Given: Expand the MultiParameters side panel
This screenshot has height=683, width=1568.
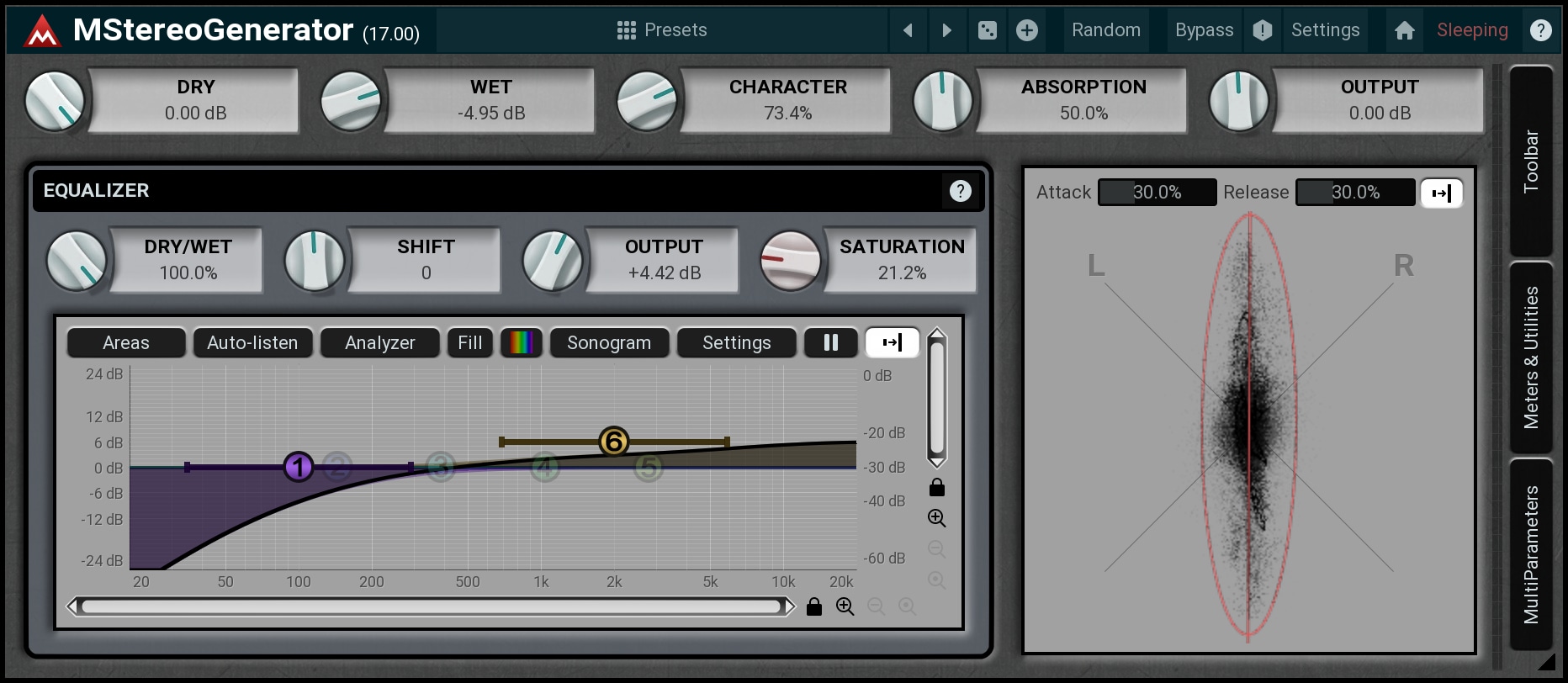Looking at the screenshot, I should pos(1531,554).
